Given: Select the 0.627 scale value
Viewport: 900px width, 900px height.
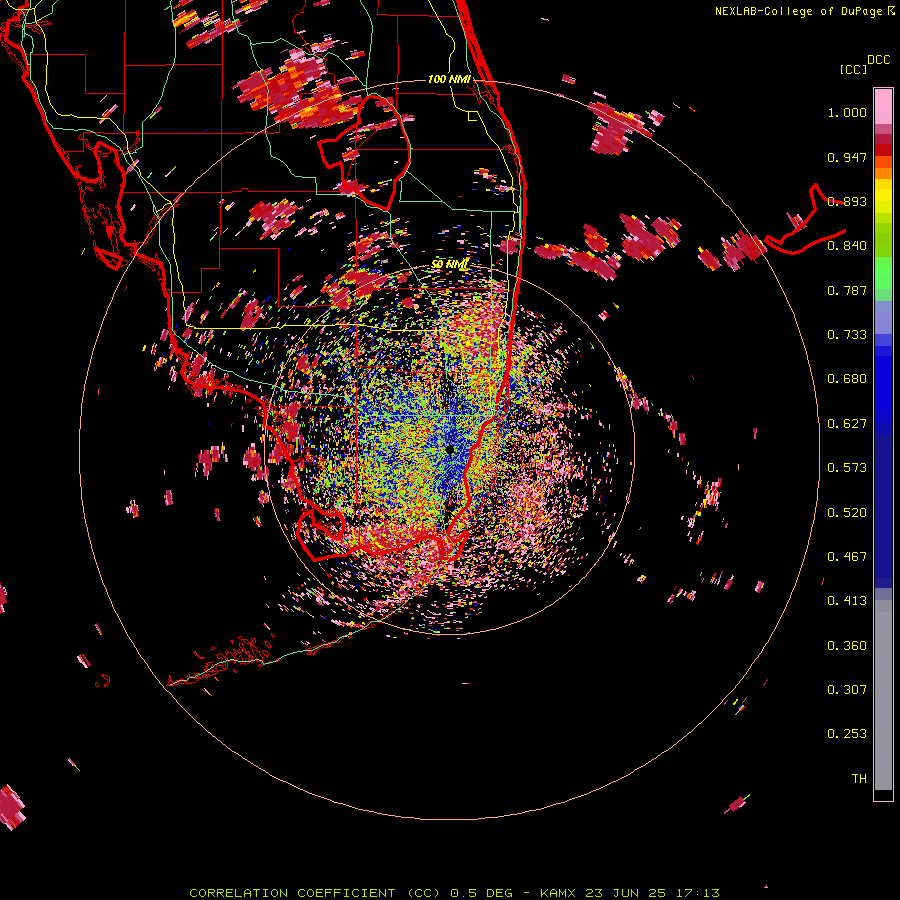Looking at the screenshot, I should 847,424.
